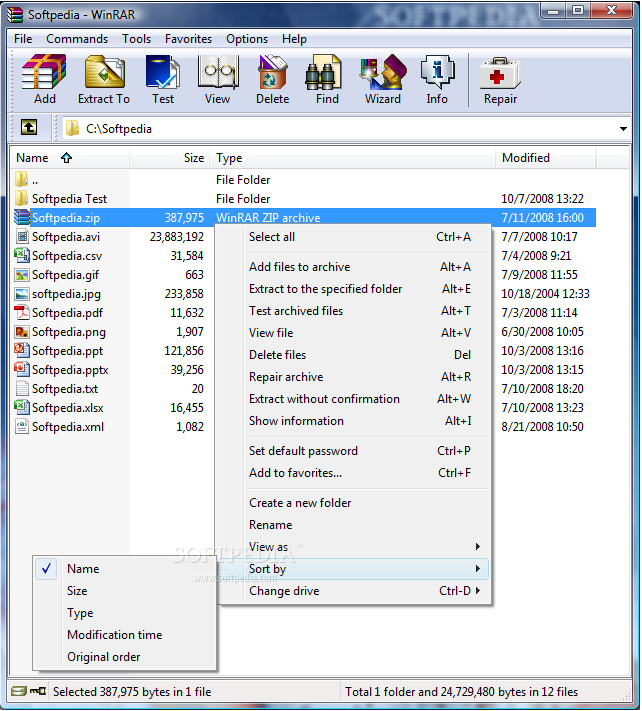This screenshot has height=711, width=642.
Task: Click the Find binoculars icon
Action: (323, 73)
